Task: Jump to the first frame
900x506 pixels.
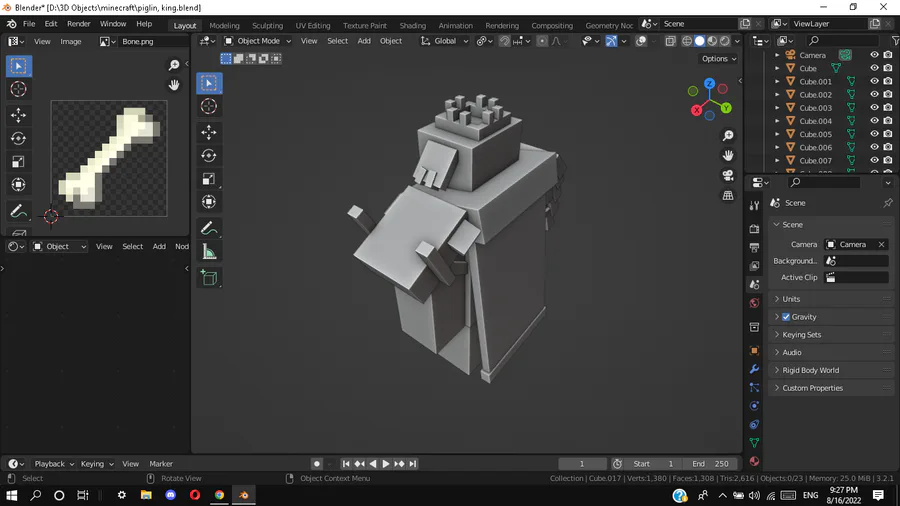Action: 346,464
